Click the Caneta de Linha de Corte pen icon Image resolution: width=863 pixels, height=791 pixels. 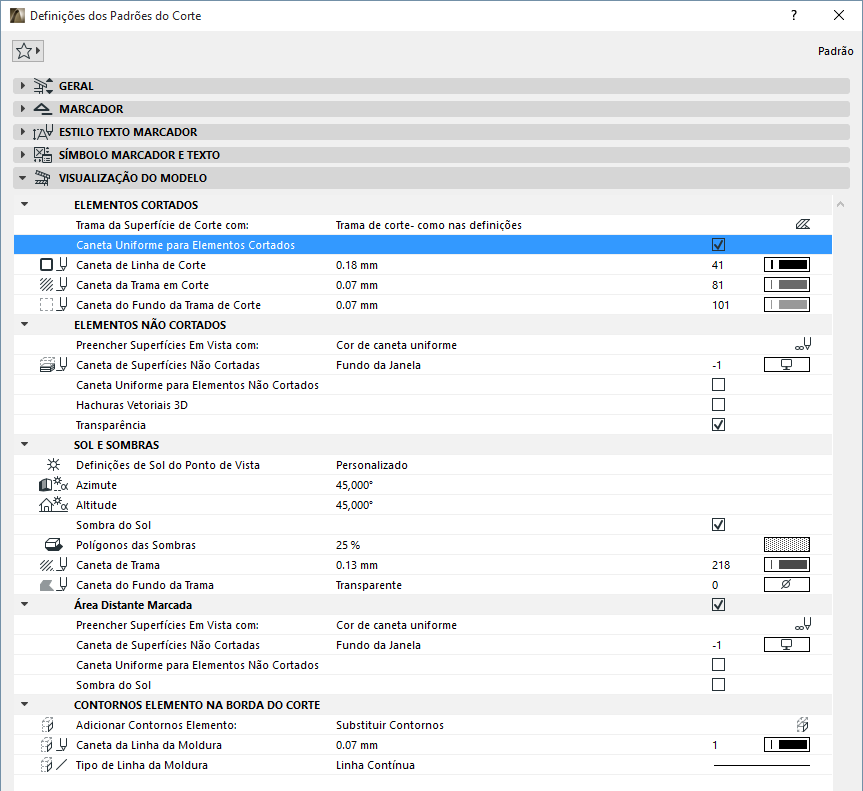tap(54, 265)
